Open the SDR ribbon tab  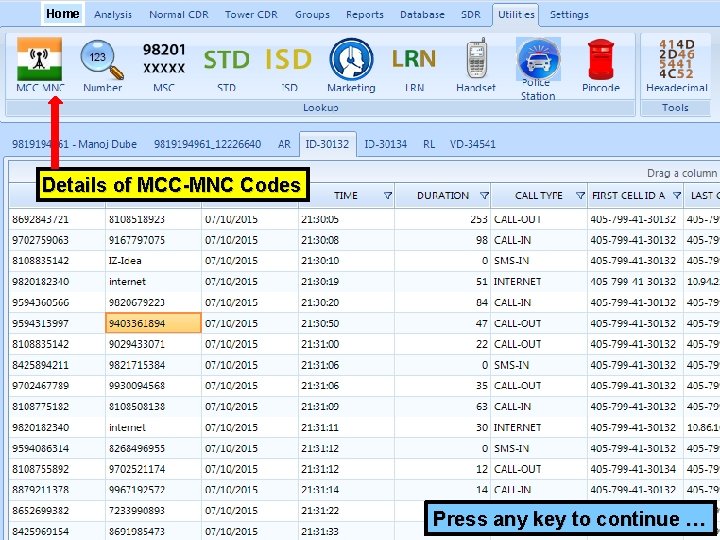[x=471, y=15]
